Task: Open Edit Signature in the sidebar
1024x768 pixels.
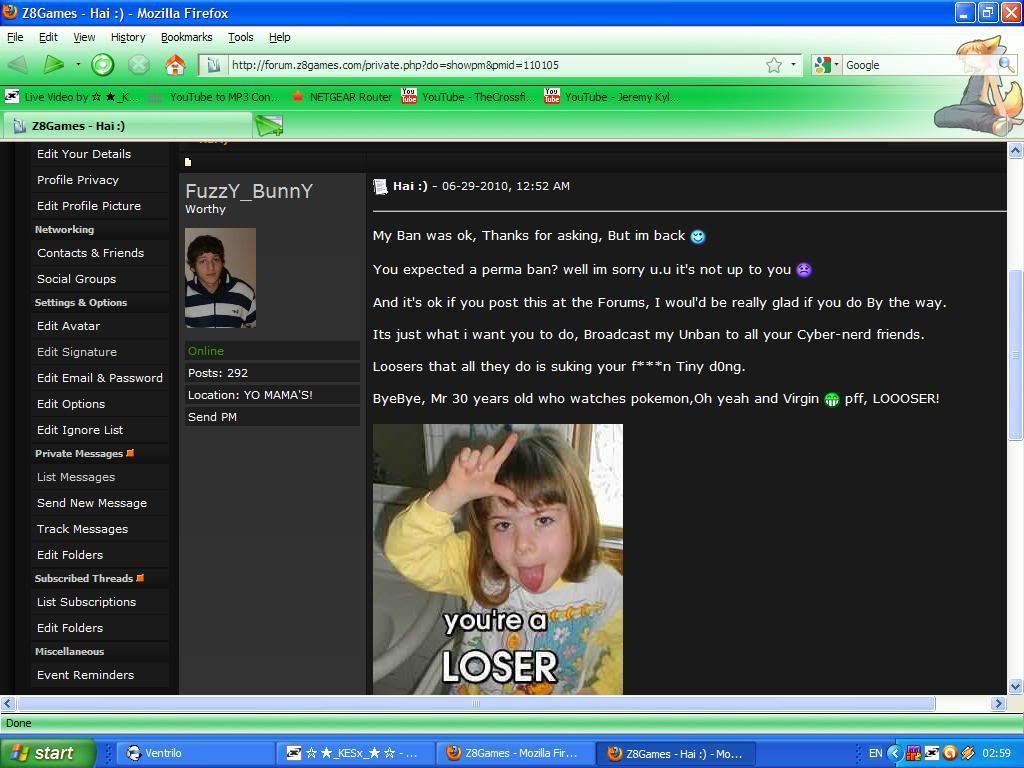Action: point(77,352)
